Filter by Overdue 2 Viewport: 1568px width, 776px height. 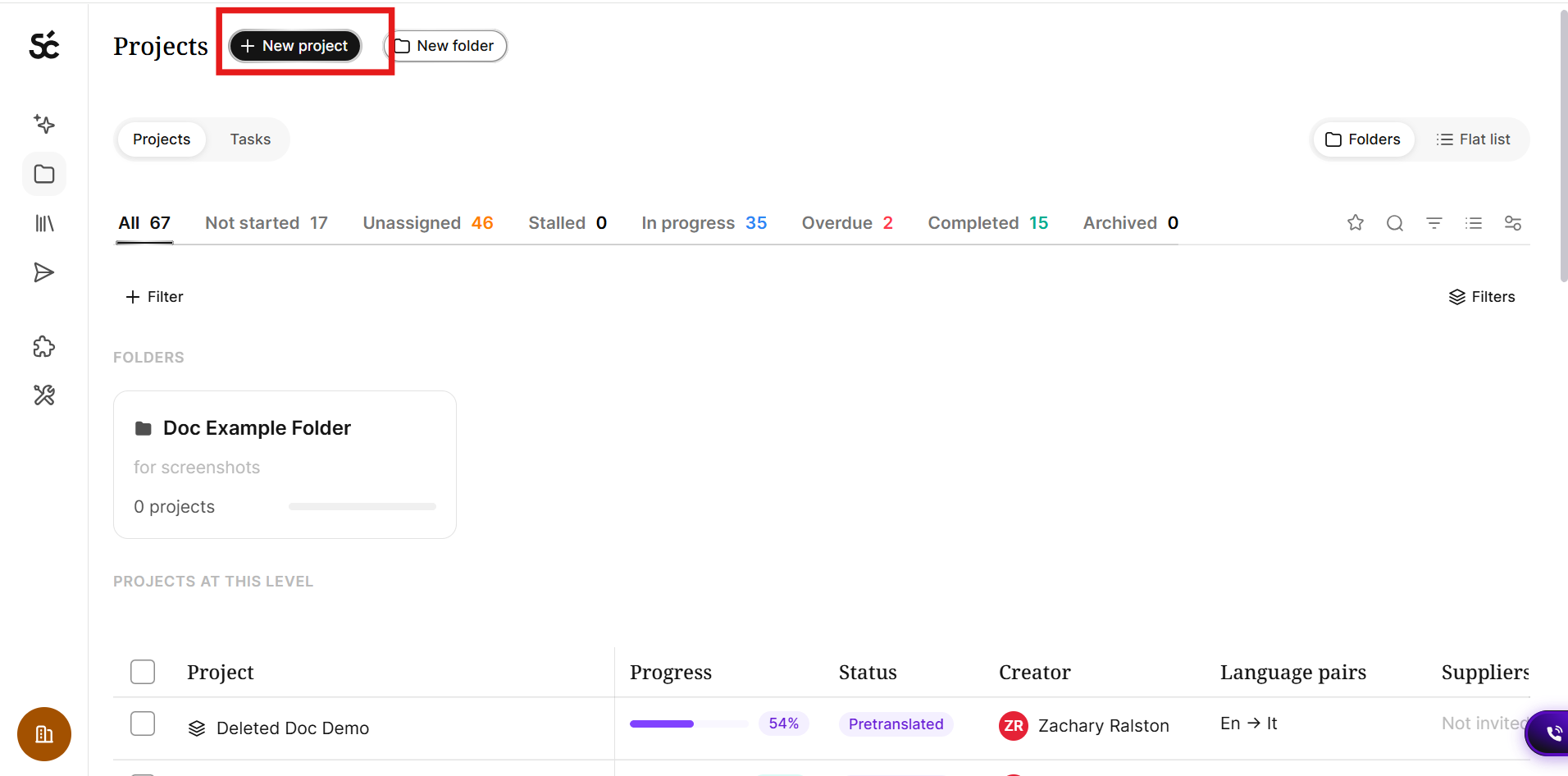[x=847, y=223]
